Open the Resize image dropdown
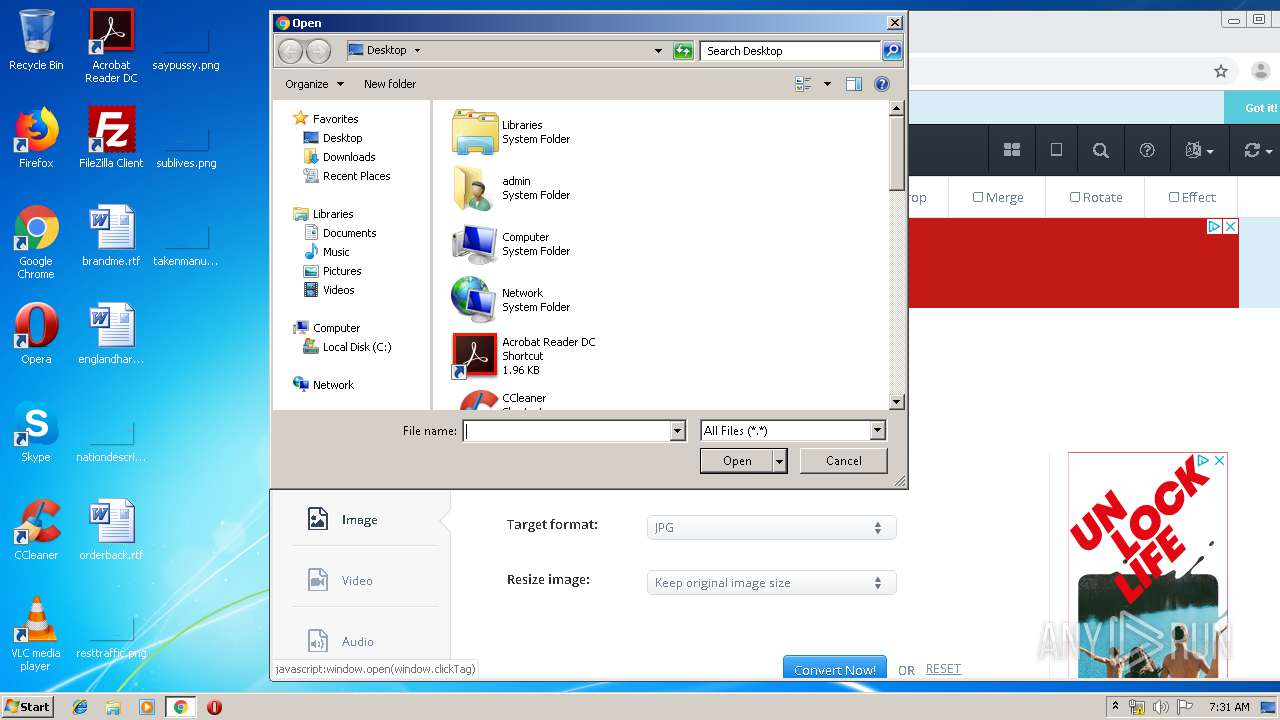 pyautogui.click(x=771, y=583)
